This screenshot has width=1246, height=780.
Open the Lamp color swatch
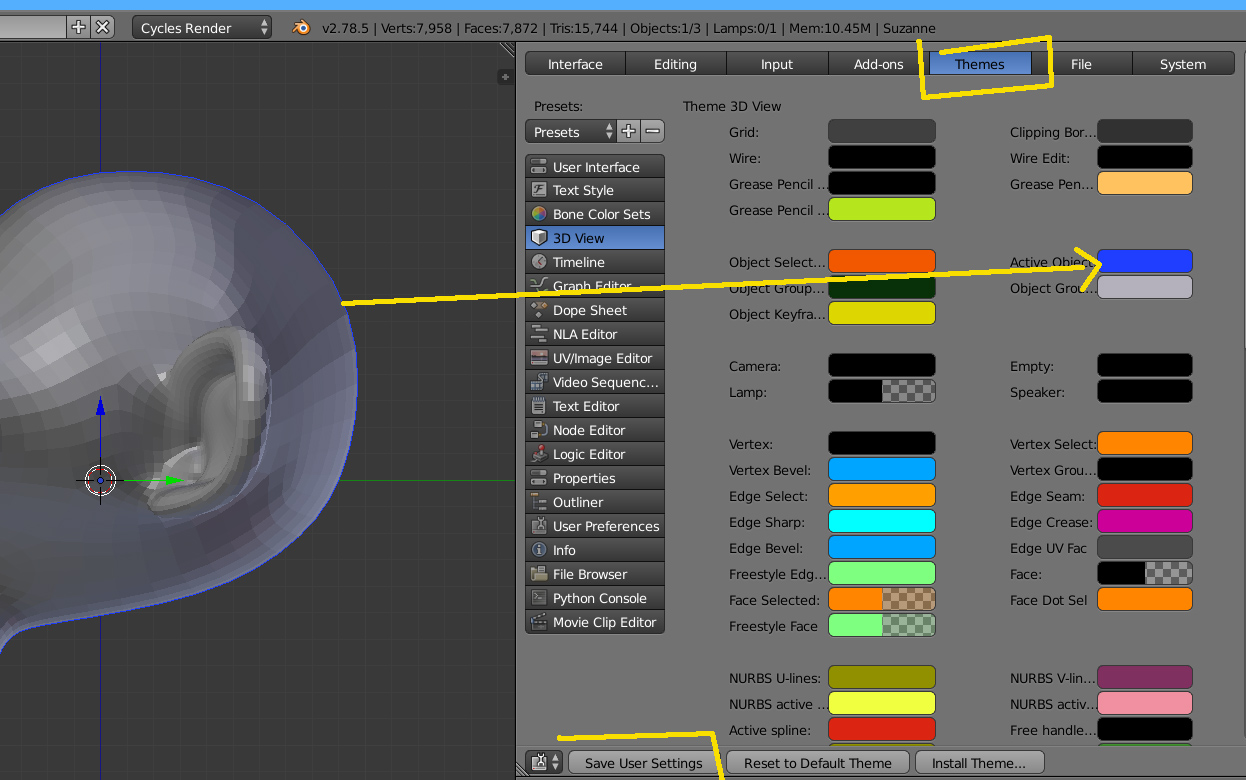tap(882, 391)
